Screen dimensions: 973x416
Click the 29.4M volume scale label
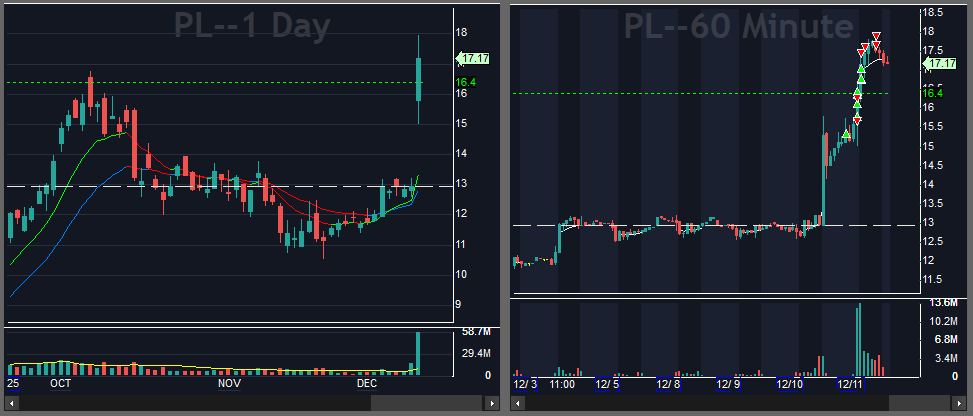coord(477,354)
